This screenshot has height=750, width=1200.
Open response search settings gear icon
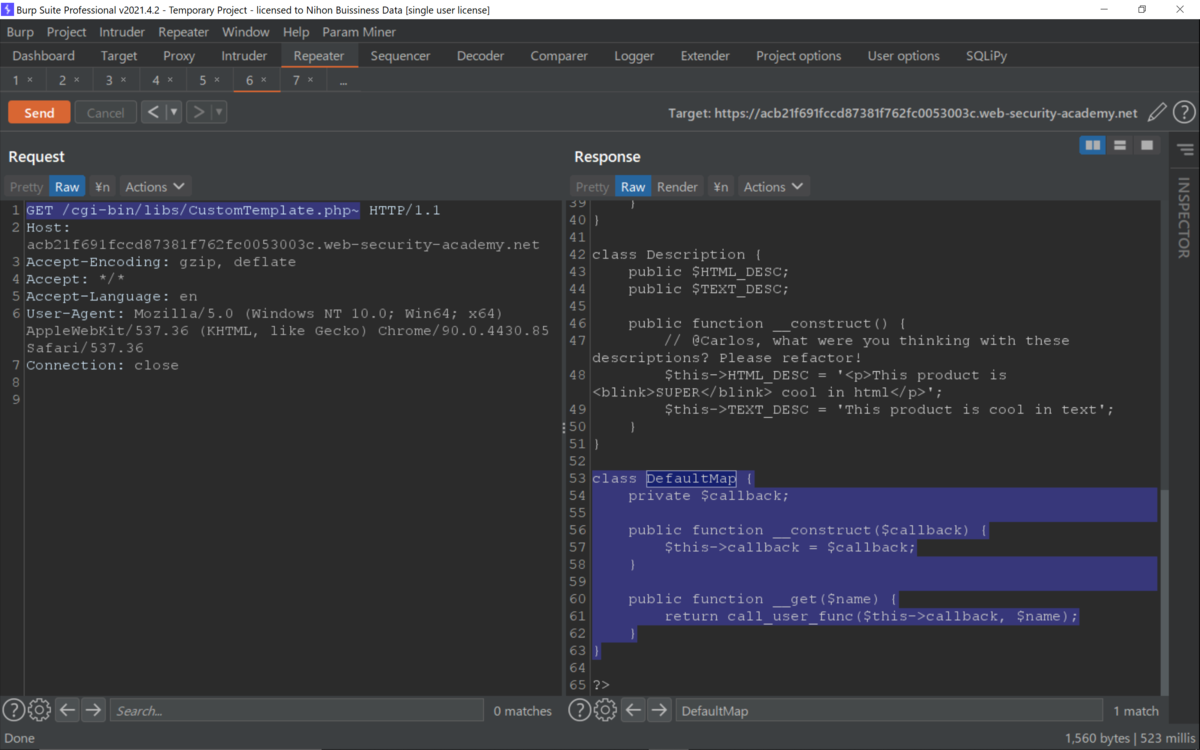pyautogui.click(x=605, y=710)
